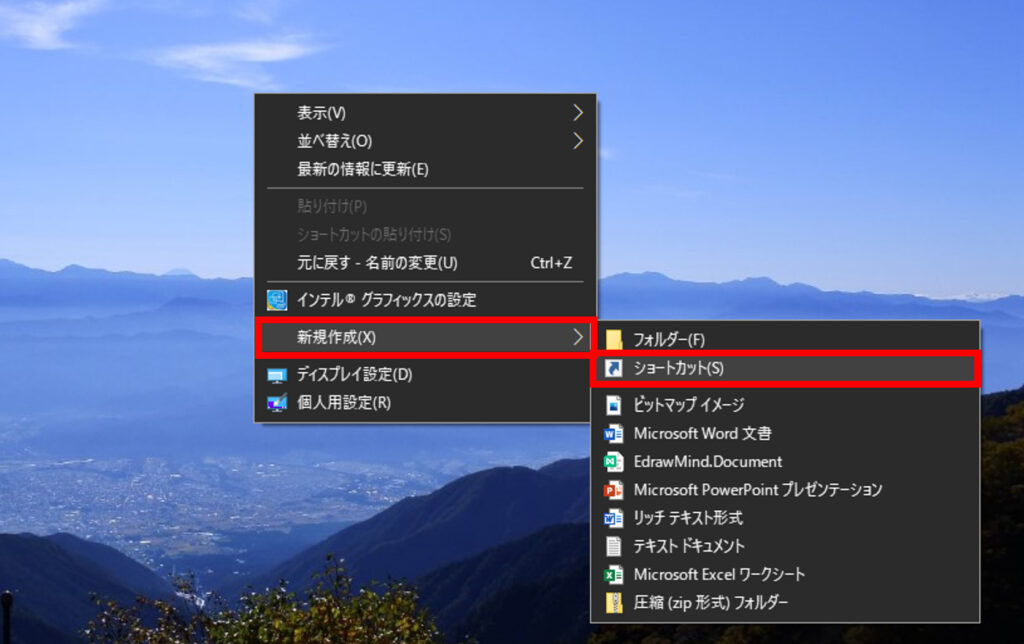This screenshot has width=1024, height=644.
Task: Create a 圧縮 (zip 形式) フォルダー
Action: pyautogui.click(x=785, y=603)
